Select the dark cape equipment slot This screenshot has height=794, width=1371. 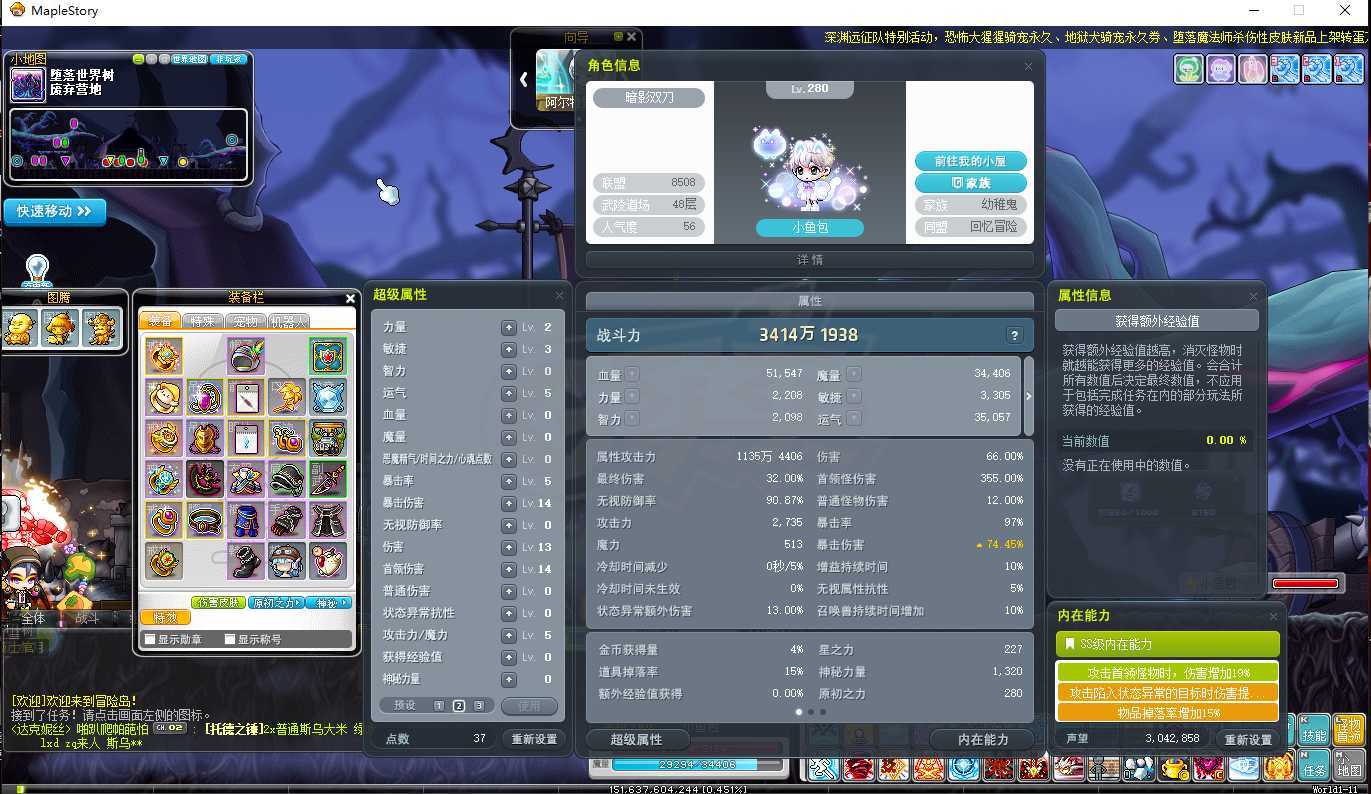pyautogui.click(x=327, y=520)
